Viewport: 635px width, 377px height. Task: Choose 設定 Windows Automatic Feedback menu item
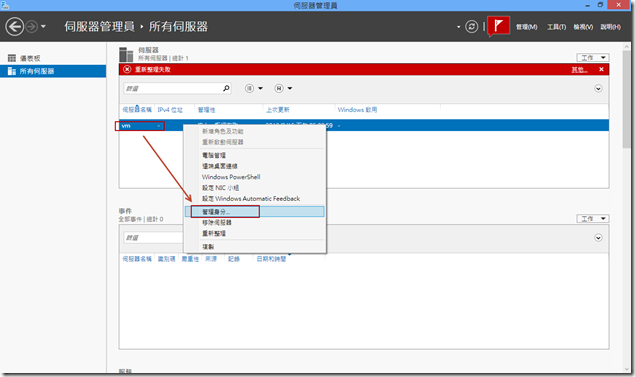251,198
